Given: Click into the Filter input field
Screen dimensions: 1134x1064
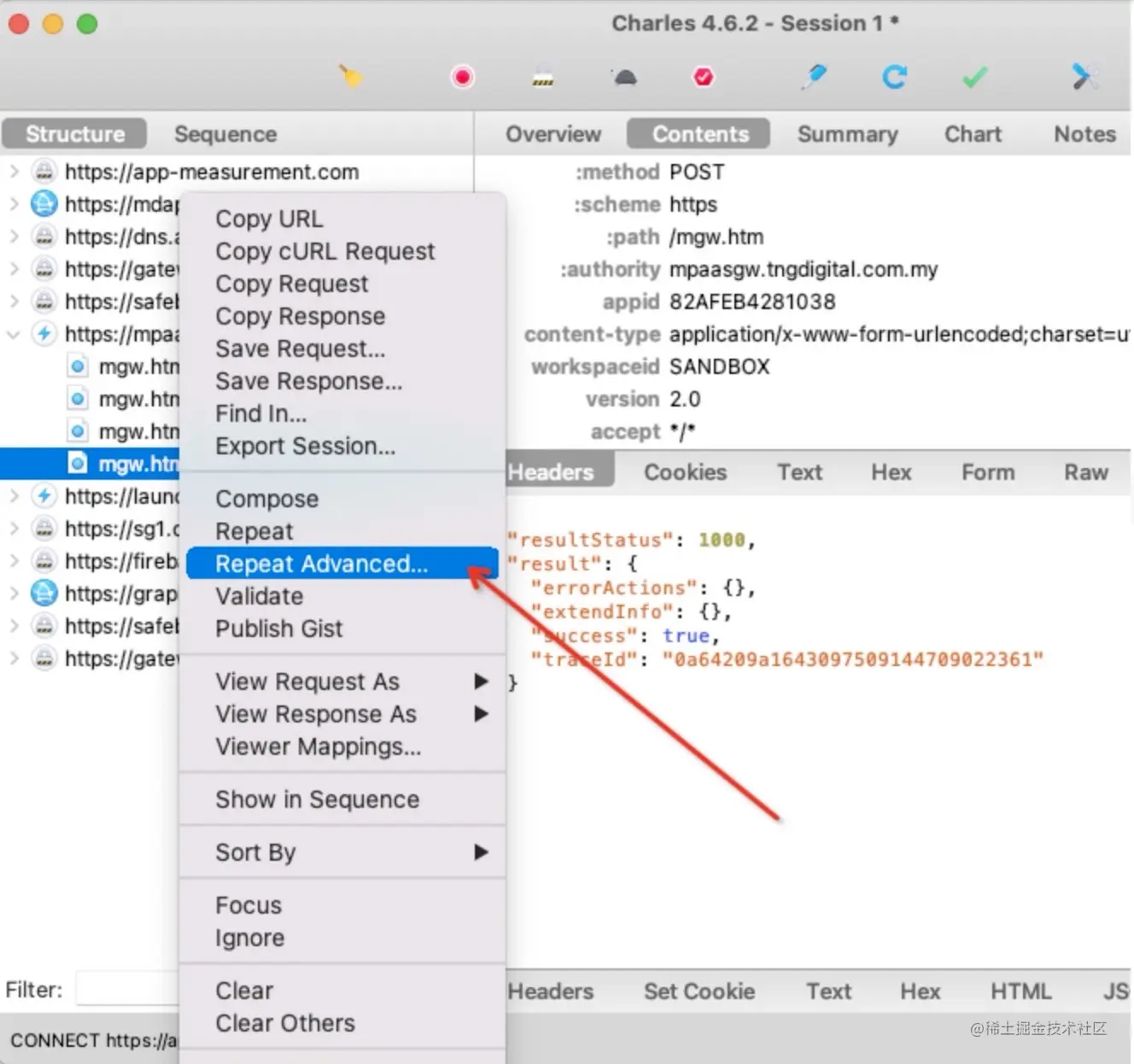Looking at the screenshot, I should (127, 990).
